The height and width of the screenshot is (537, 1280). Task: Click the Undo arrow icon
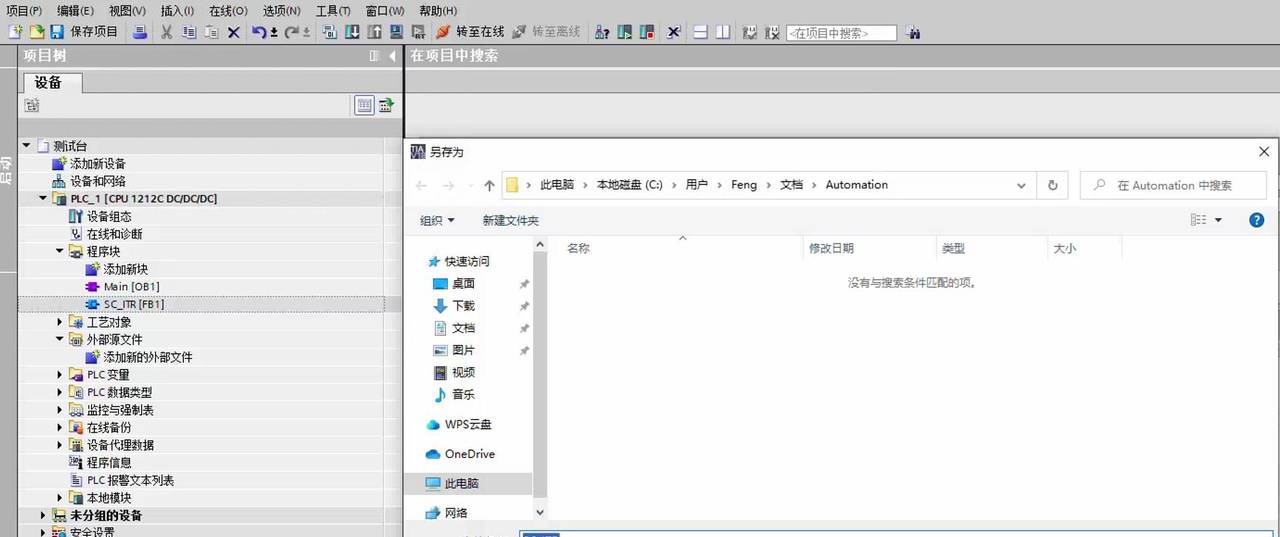coord(261,32)
